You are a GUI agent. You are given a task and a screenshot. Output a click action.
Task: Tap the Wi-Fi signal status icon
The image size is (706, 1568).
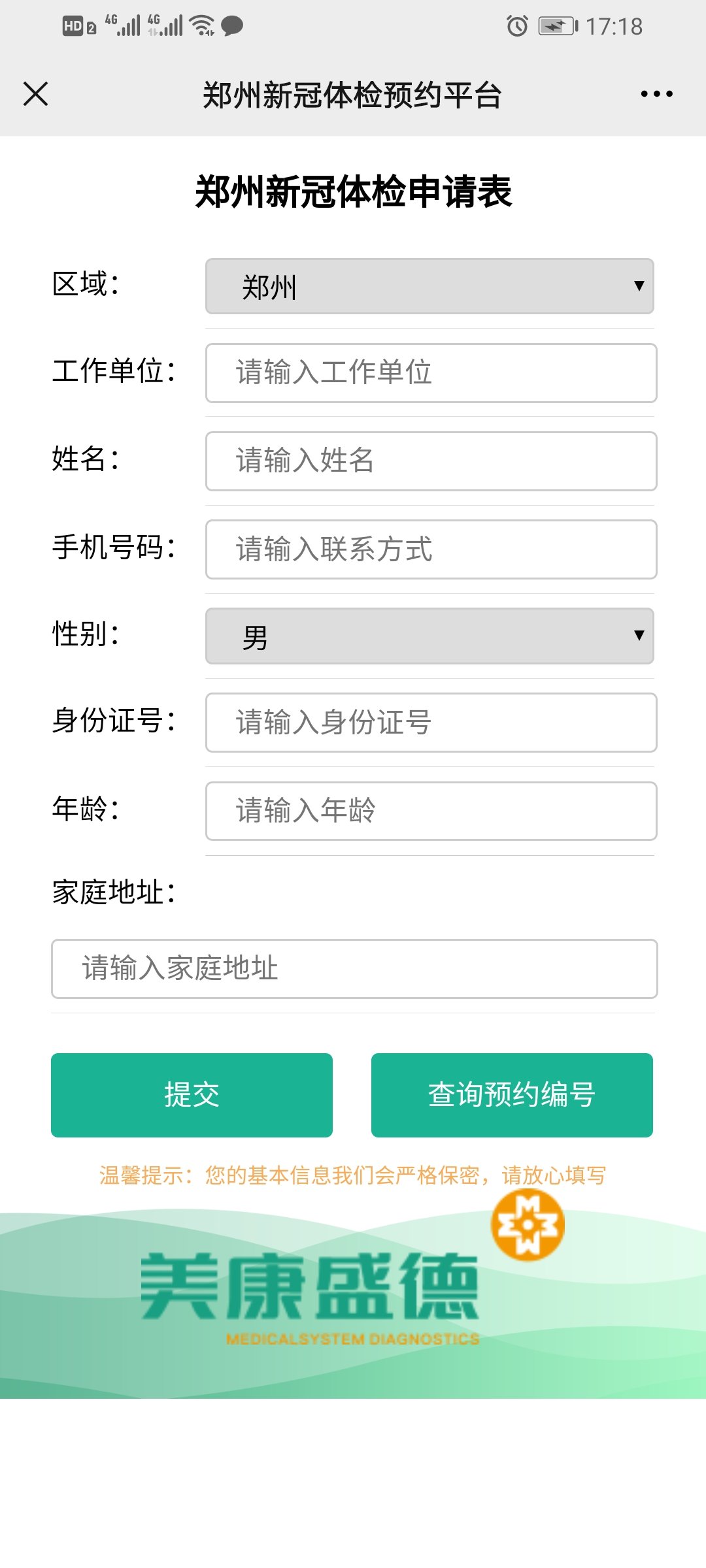coord(202,25)
